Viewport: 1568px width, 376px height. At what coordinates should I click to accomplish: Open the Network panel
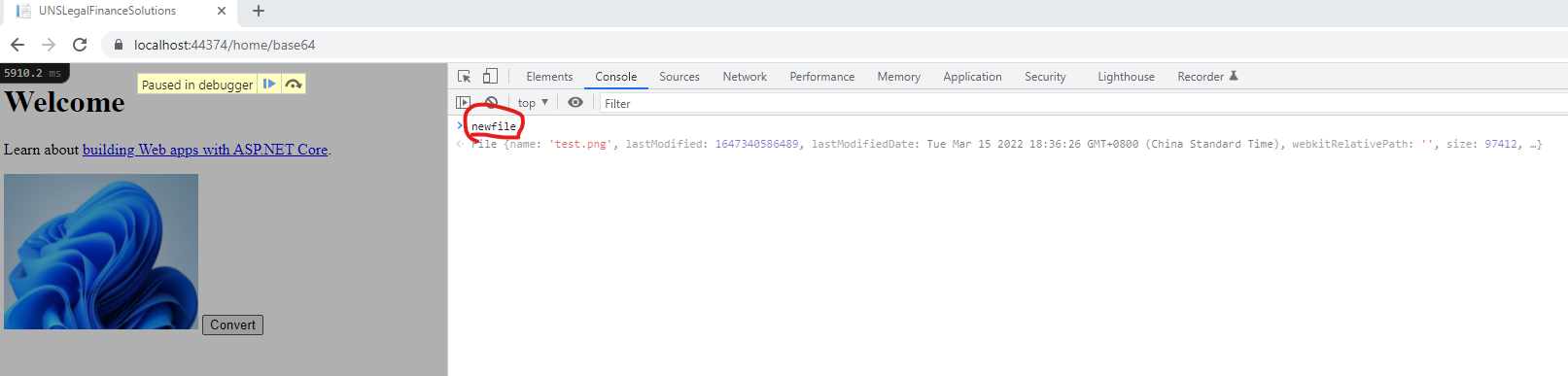click(745, 77)
